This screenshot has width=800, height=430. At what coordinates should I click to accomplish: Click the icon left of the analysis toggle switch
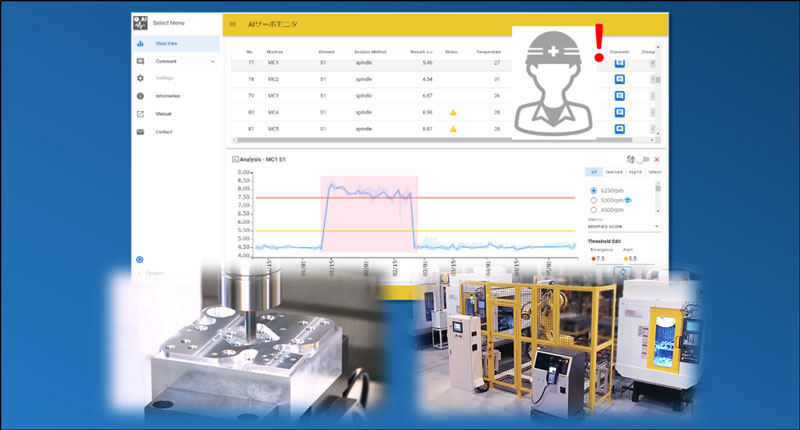tap(631, 159)
